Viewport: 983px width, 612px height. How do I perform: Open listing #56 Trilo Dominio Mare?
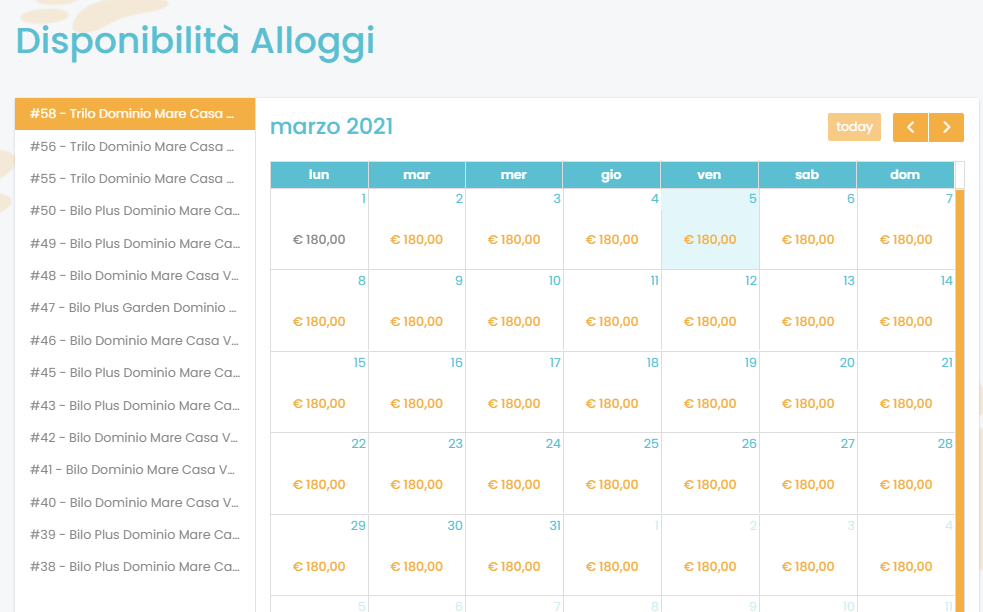pyautogui.click(x=134, y=147)
